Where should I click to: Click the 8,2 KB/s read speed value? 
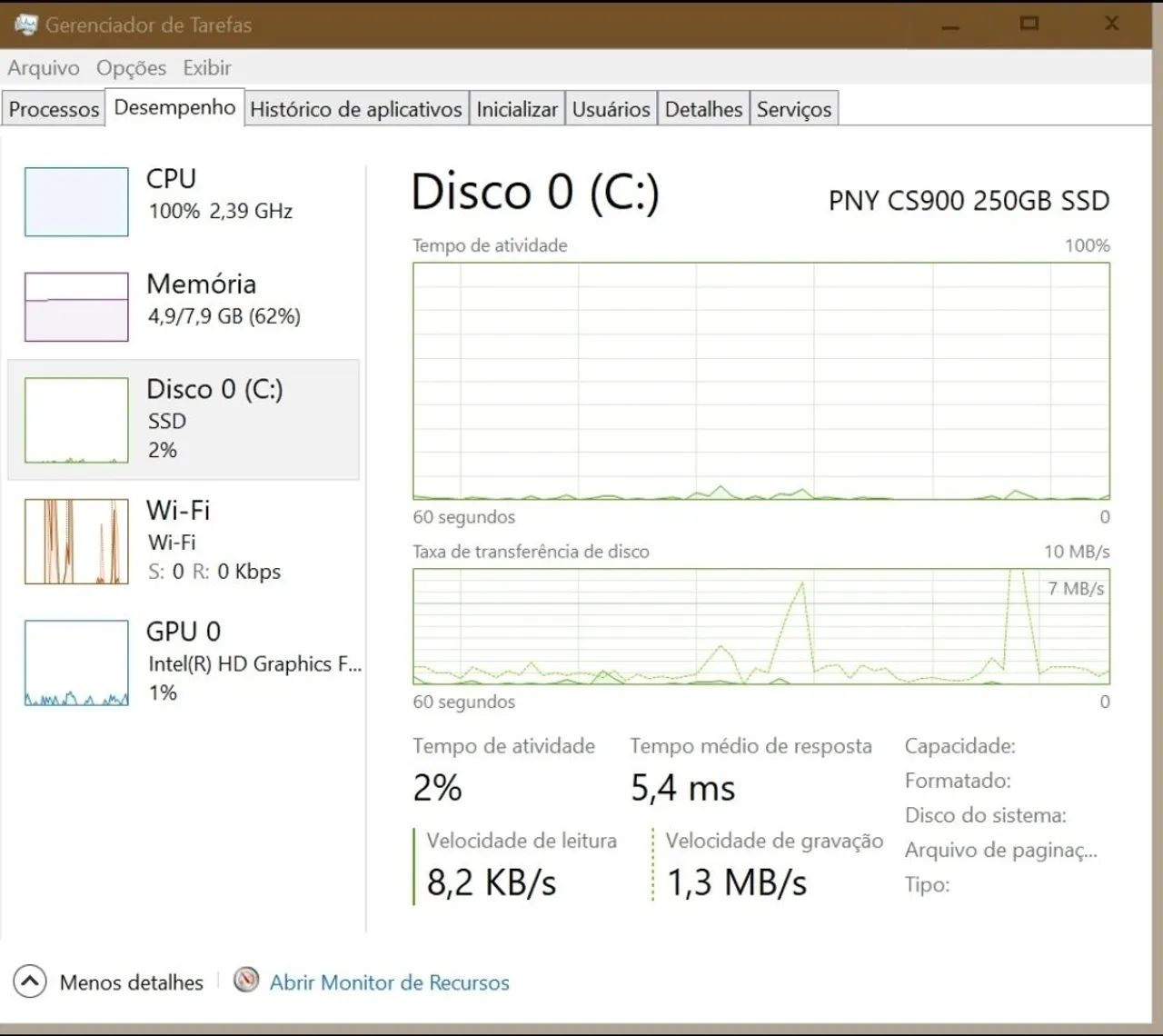pos(492,882)
